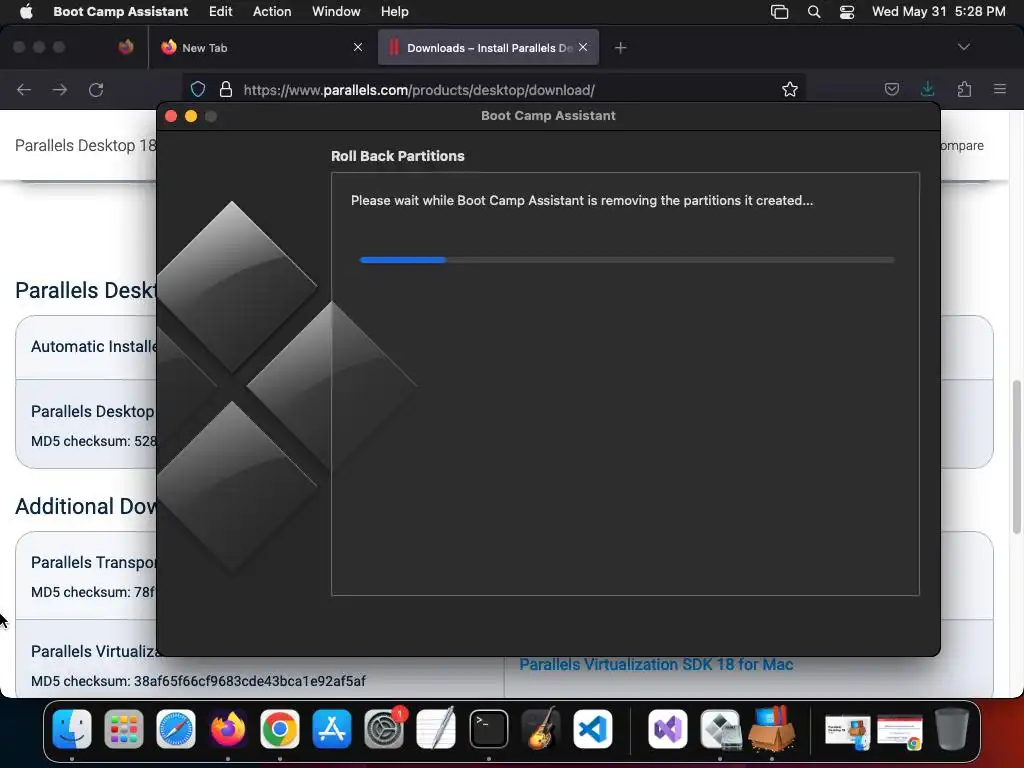Save page to Pocket

[891, 89]
